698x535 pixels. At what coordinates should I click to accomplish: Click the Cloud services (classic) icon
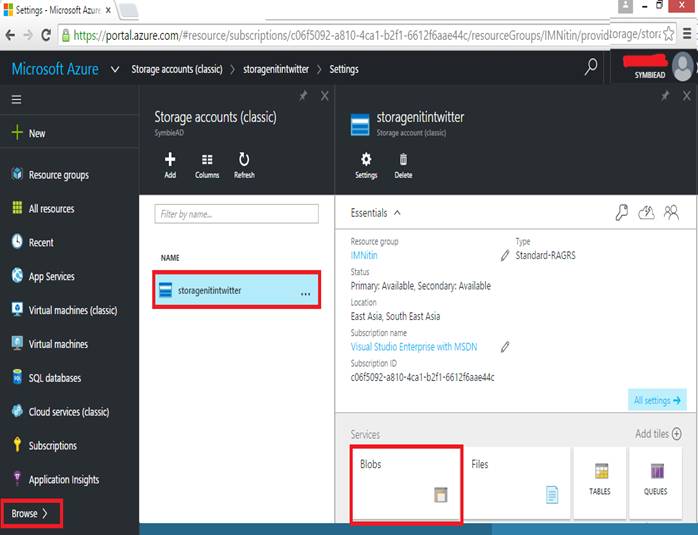[17, 411]
